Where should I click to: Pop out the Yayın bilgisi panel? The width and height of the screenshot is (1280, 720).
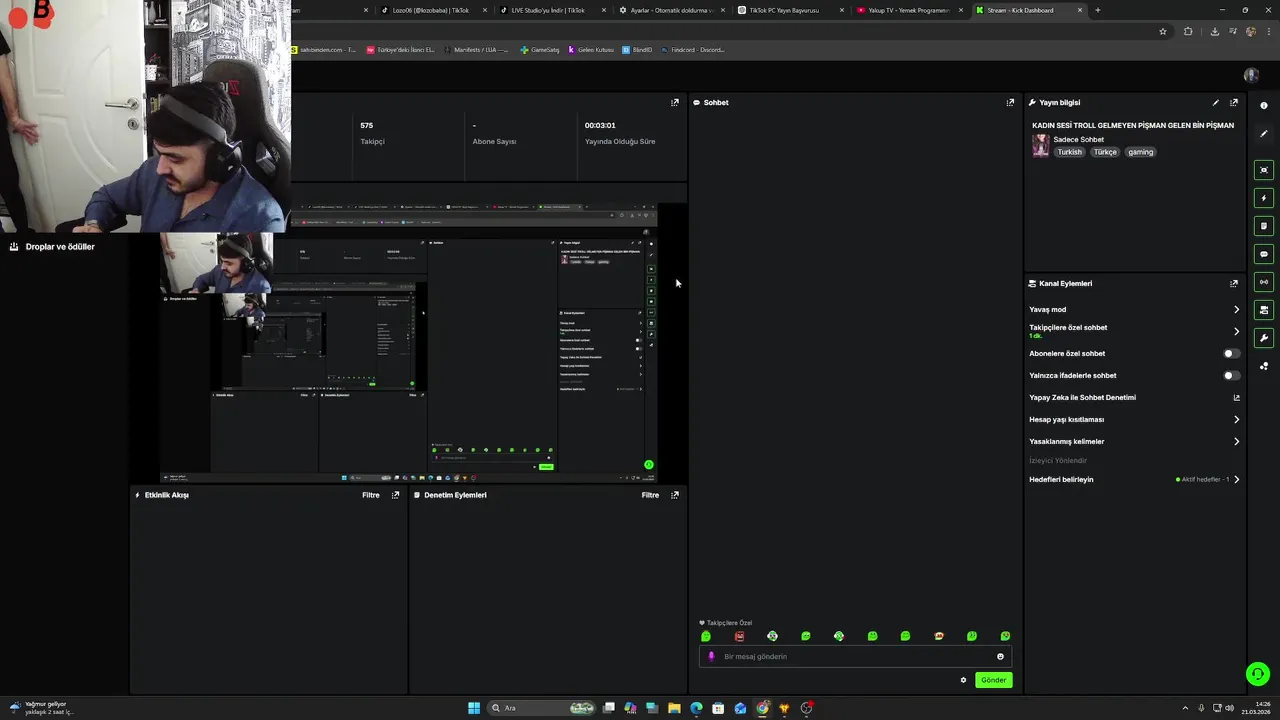coord(1234,102)
